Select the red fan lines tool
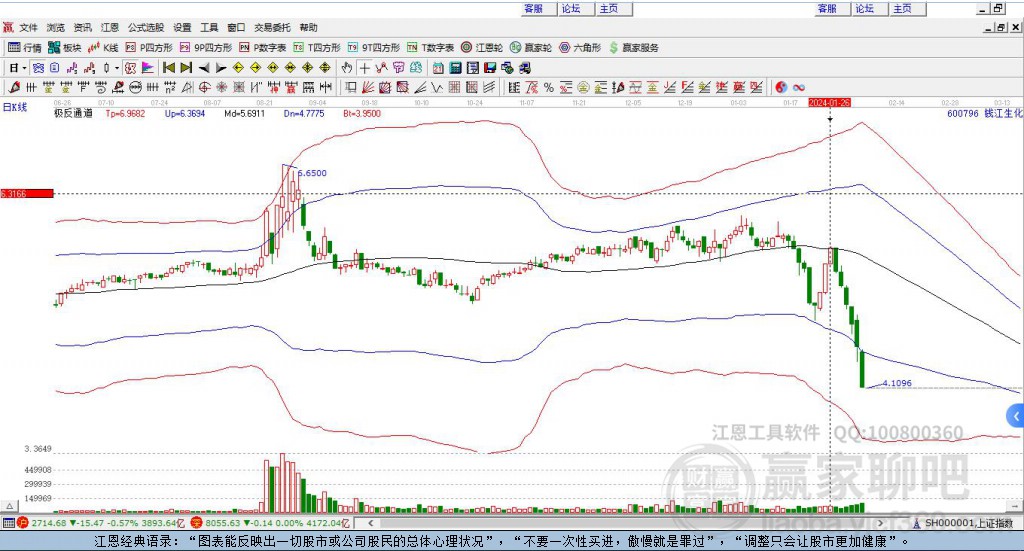 [368, 87]
